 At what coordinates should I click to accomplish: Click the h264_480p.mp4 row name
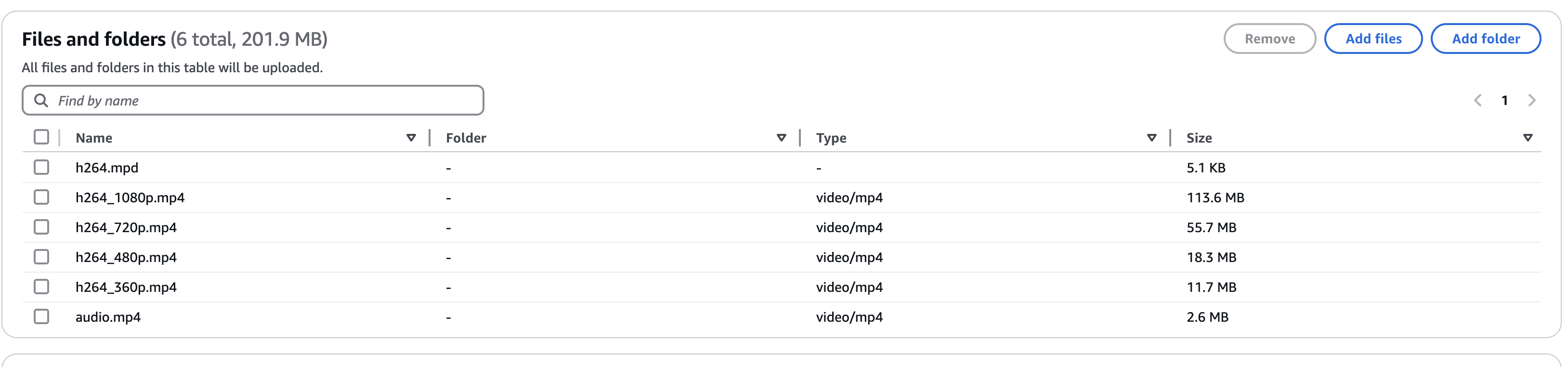(126, 258)
